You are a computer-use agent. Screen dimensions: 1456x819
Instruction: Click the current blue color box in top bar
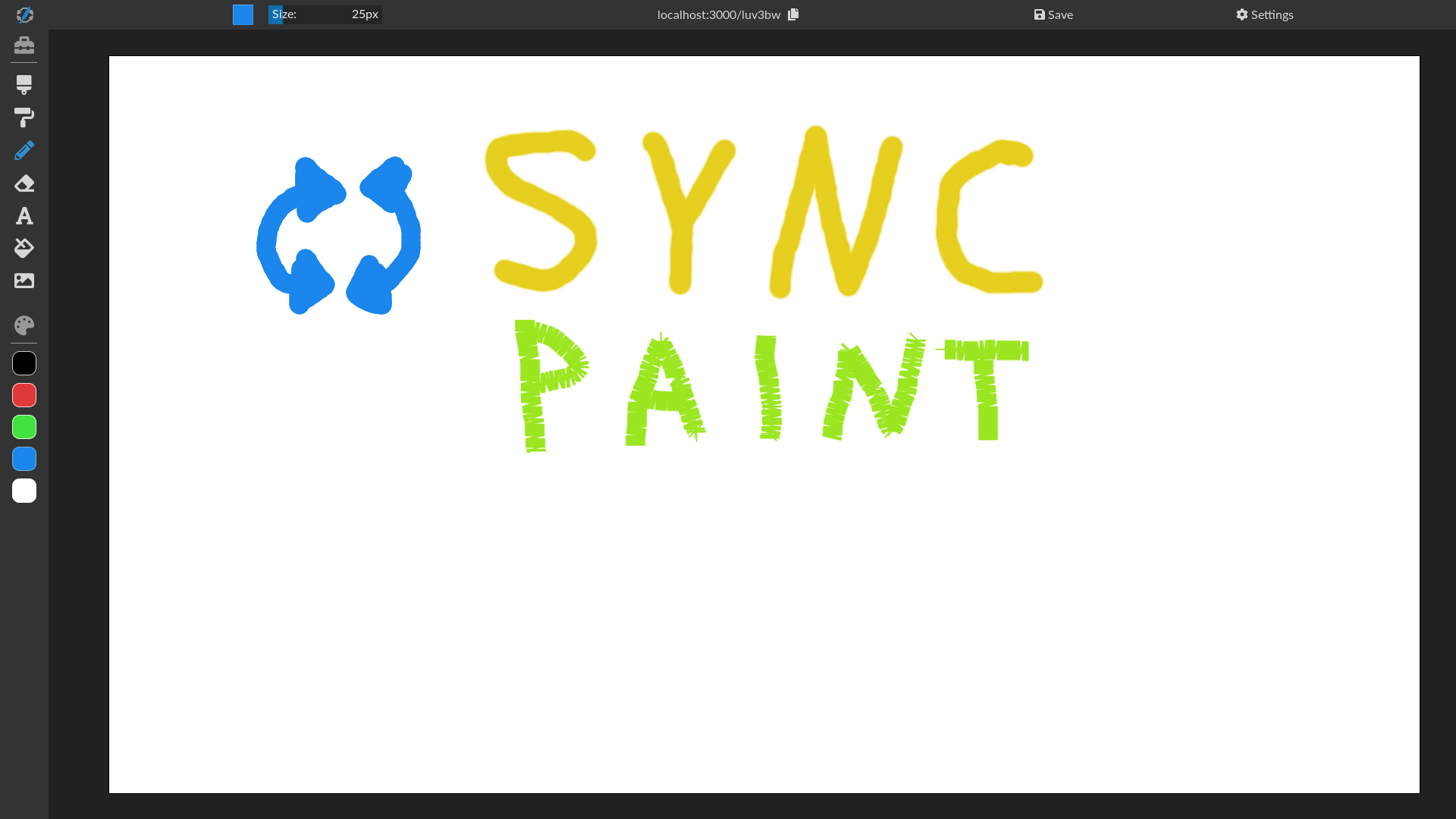[x=243, y=14]
